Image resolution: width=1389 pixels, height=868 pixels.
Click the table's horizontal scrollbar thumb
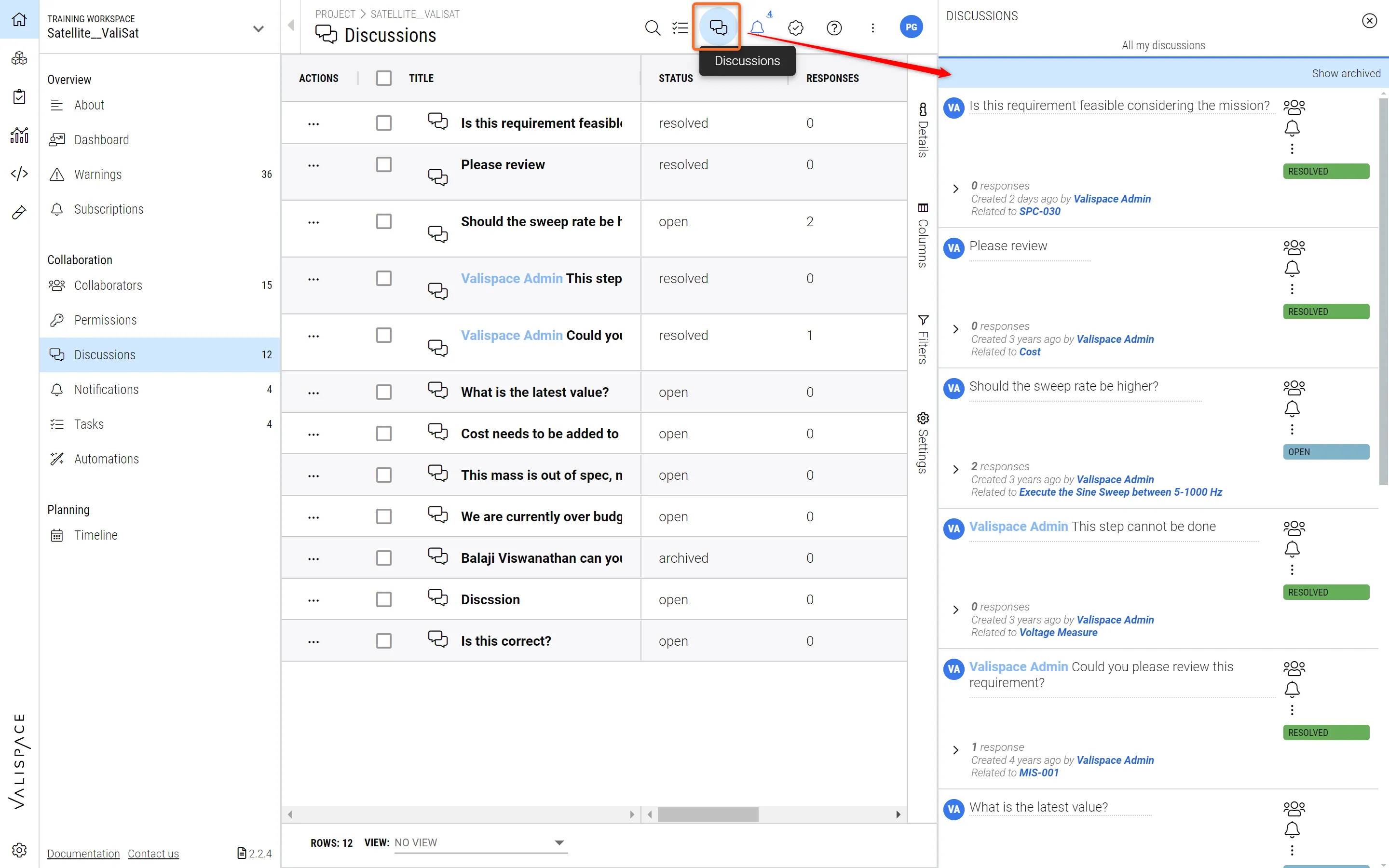coord(708,814)
